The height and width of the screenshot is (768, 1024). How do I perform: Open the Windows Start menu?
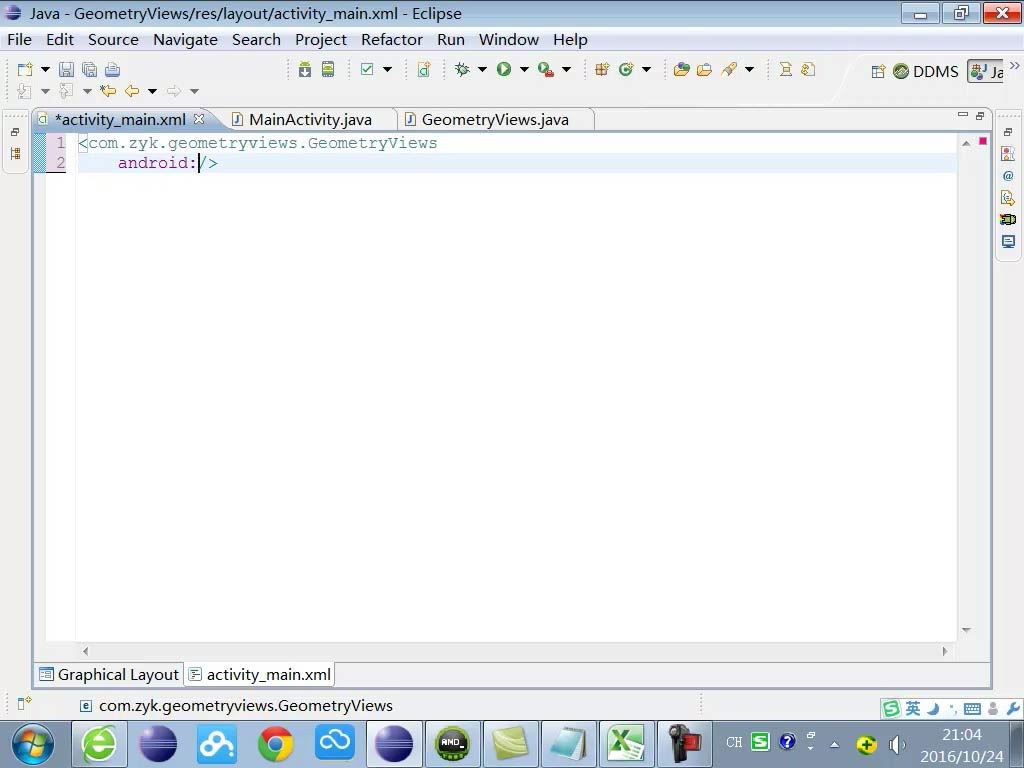(32, 744)
